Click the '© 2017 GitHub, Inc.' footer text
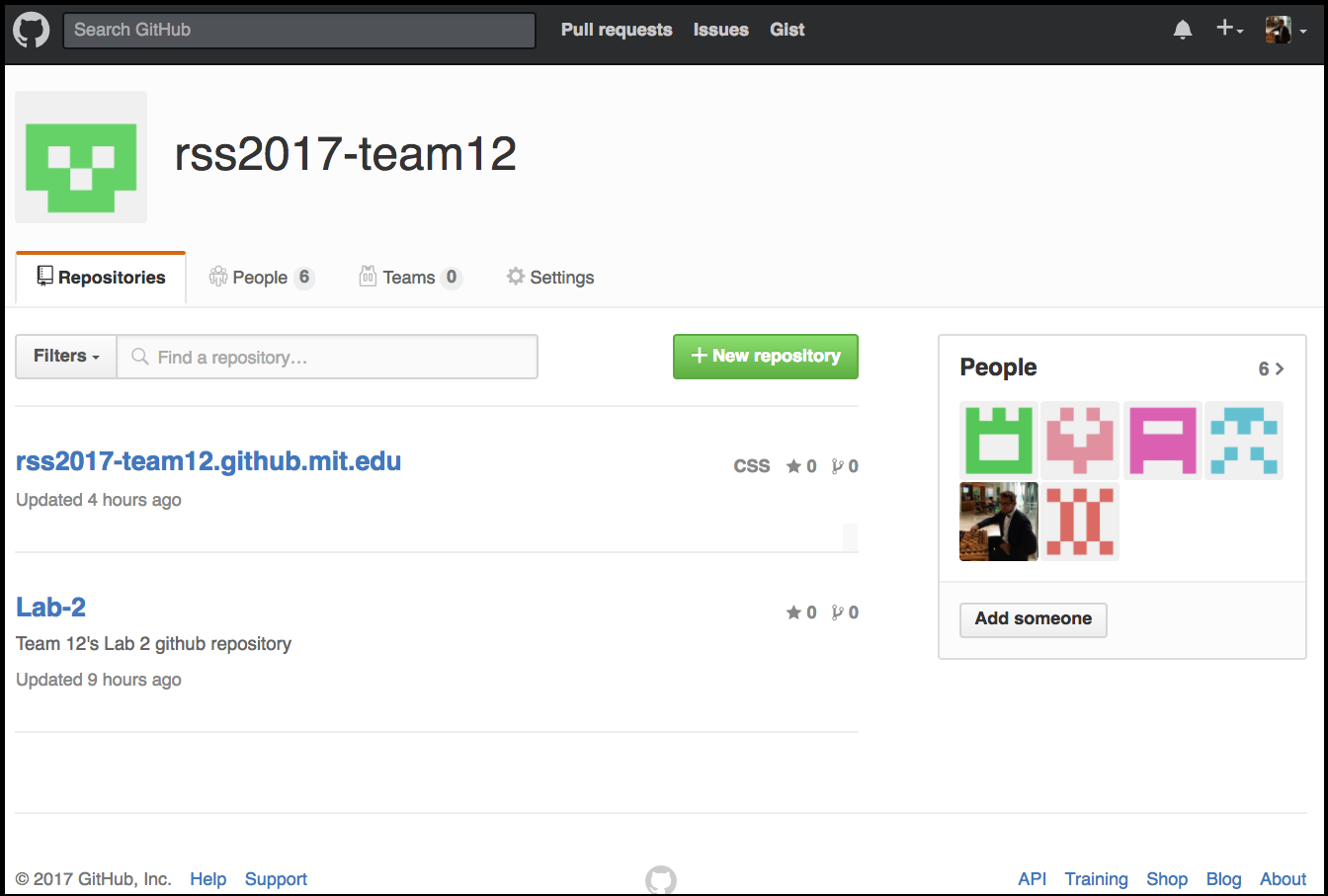Viewport: 1328px width, 896px height. coord(94,879)
